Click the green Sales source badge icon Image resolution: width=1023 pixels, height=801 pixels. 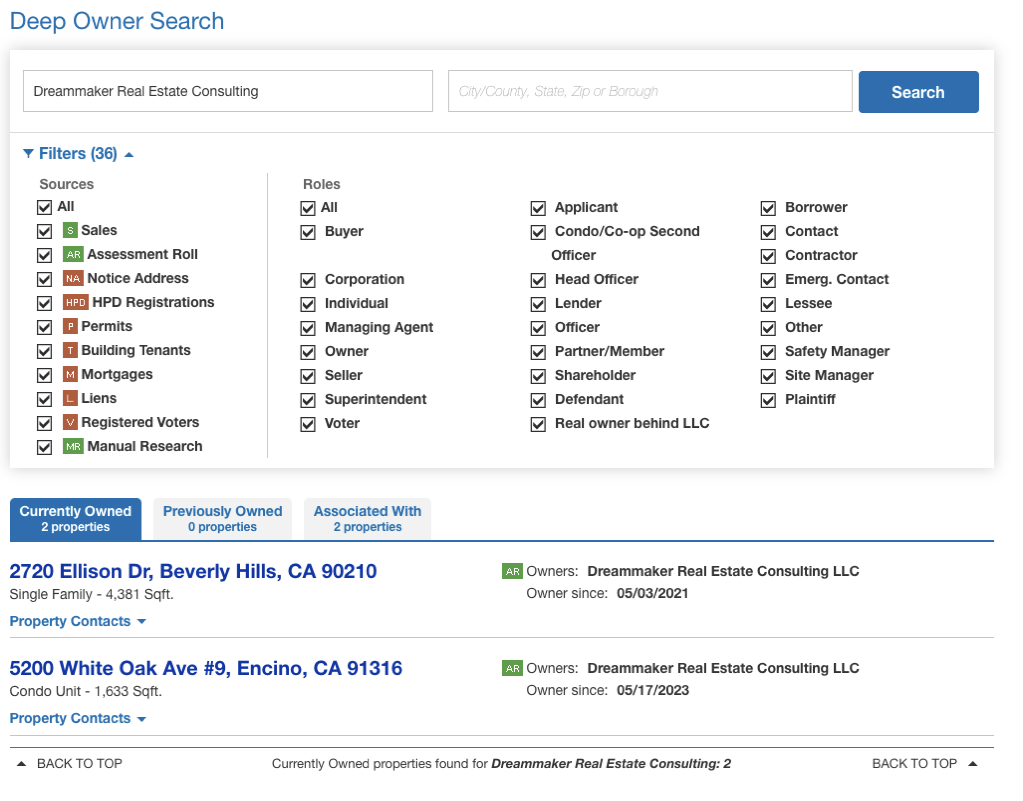[x=70, y=230]
